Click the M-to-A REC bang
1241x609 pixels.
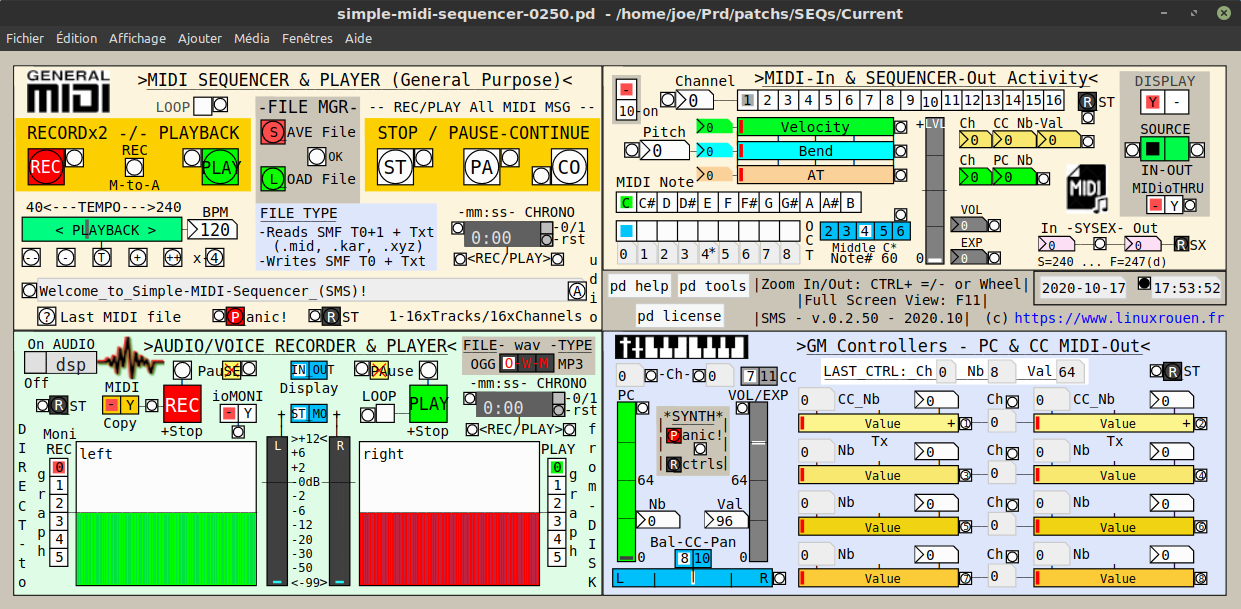pos(135,168)
